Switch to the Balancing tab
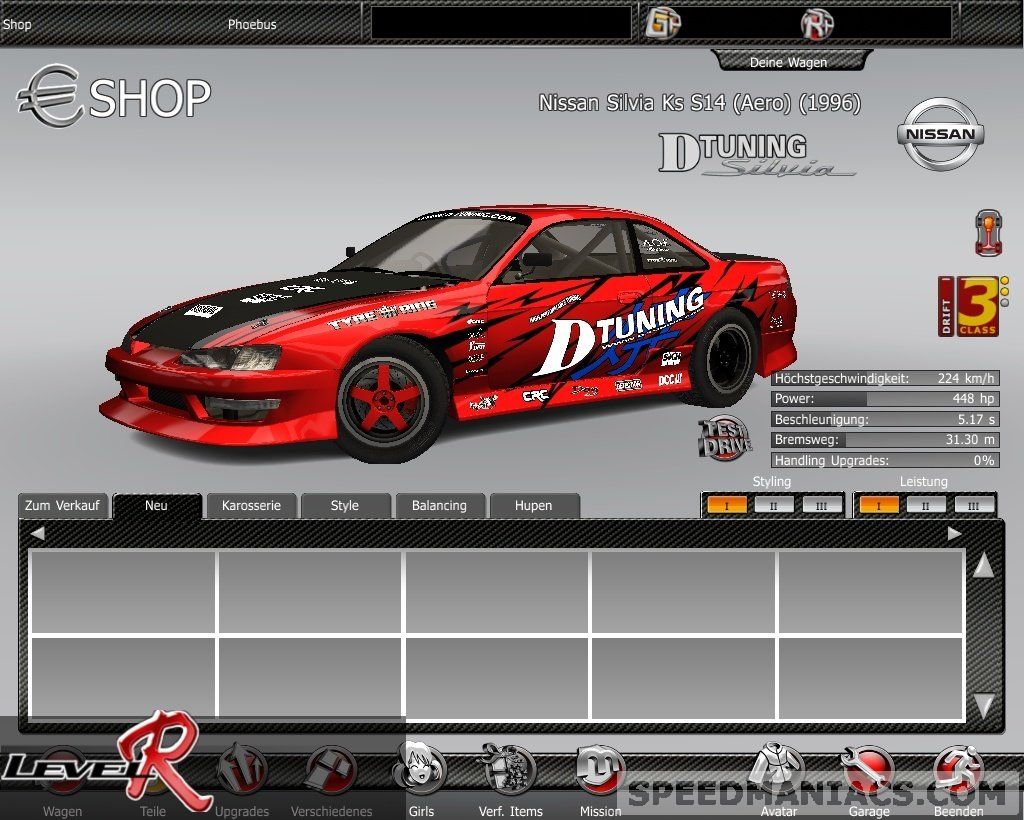Viewport: 1024px width, 820px height. [440, 505]
